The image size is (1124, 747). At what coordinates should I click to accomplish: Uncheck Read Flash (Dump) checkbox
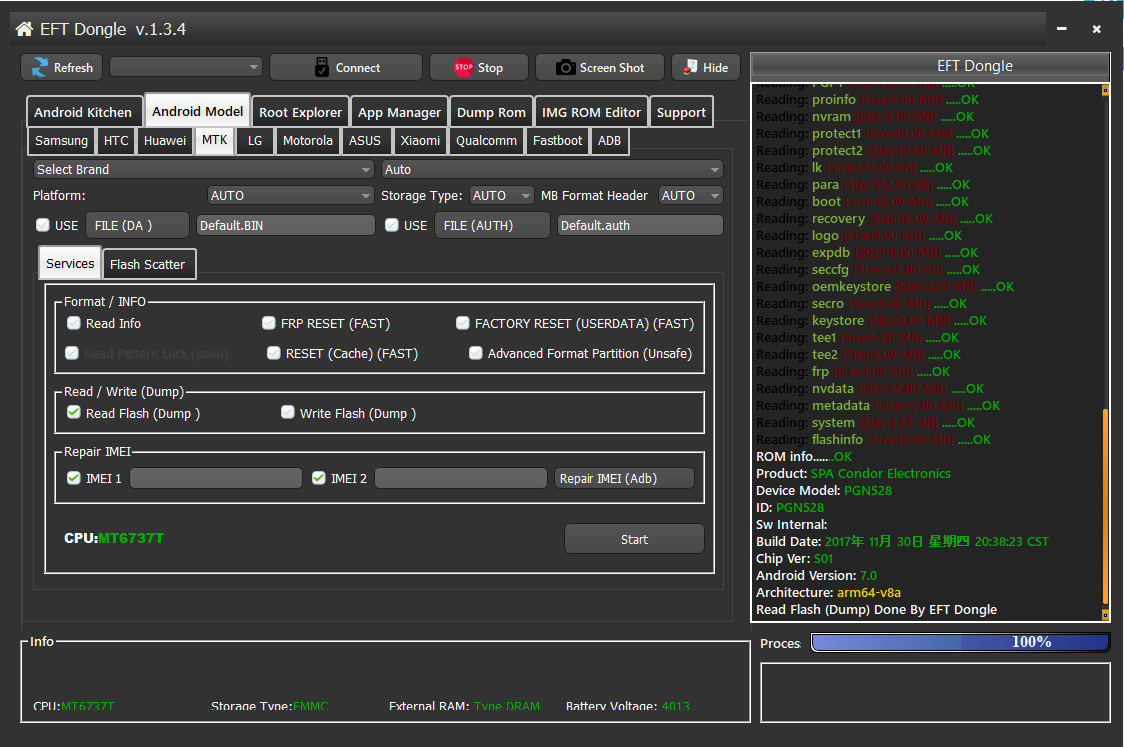pyautogui.click(x=73, y=413)
